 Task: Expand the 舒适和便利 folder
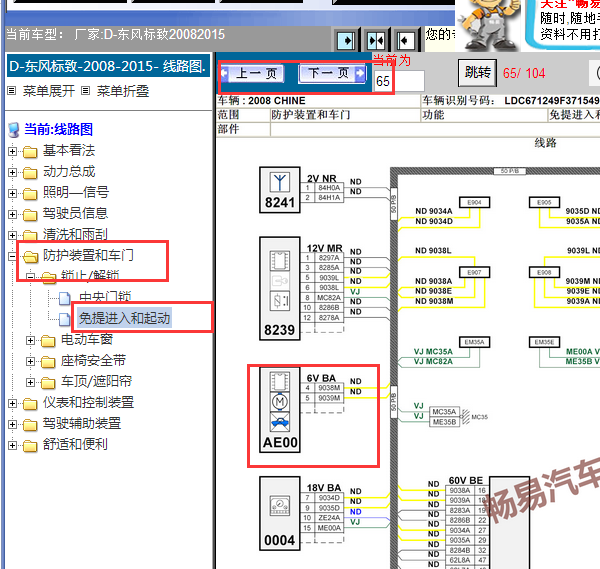point(12,445)
